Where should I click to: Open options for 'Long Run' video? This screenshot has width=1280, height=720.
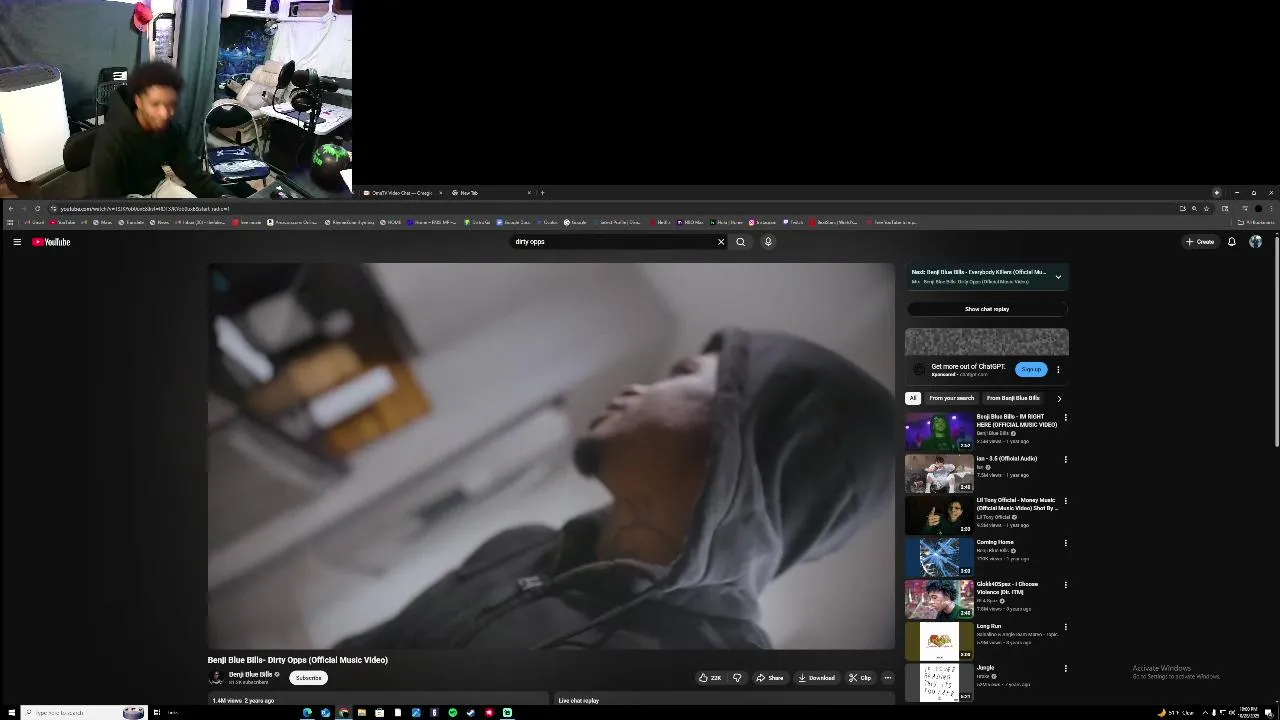click(x=1065, y=627)
